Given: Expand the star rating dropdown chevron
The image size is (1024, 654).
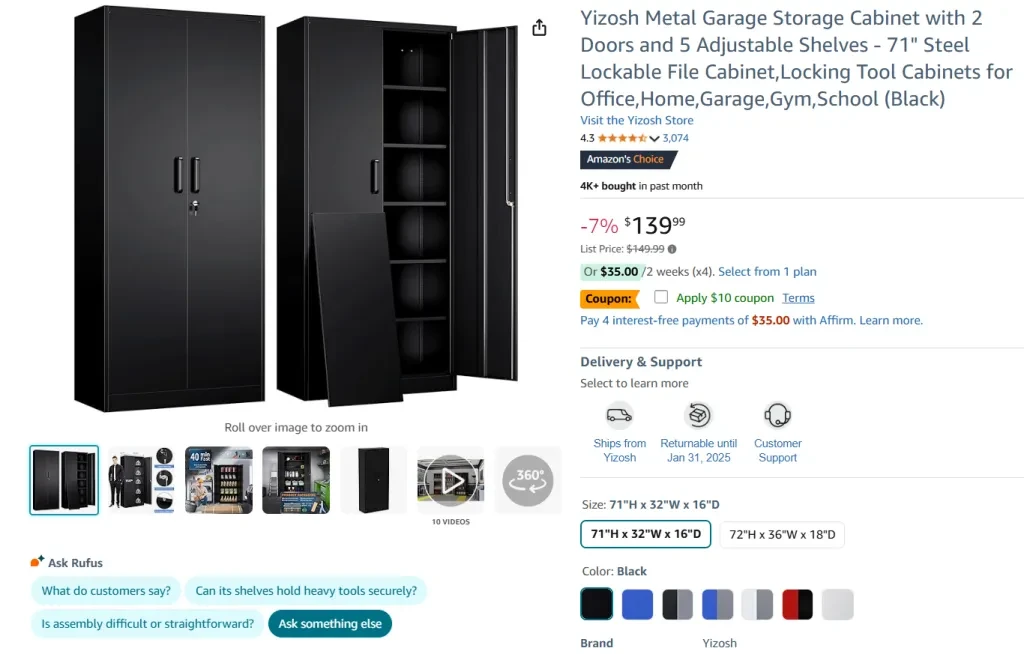Looking at the screenshot, I should pos(654,139).
